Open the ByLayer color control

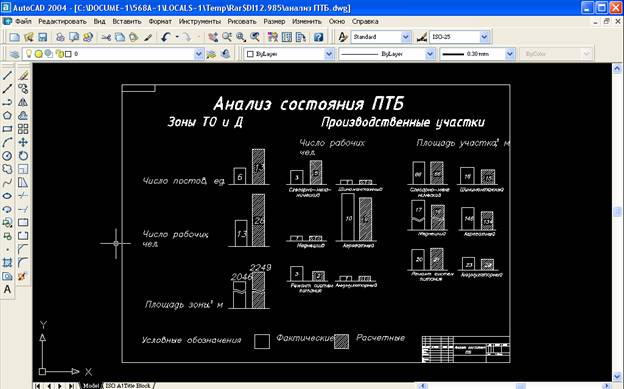pos(289,54)
